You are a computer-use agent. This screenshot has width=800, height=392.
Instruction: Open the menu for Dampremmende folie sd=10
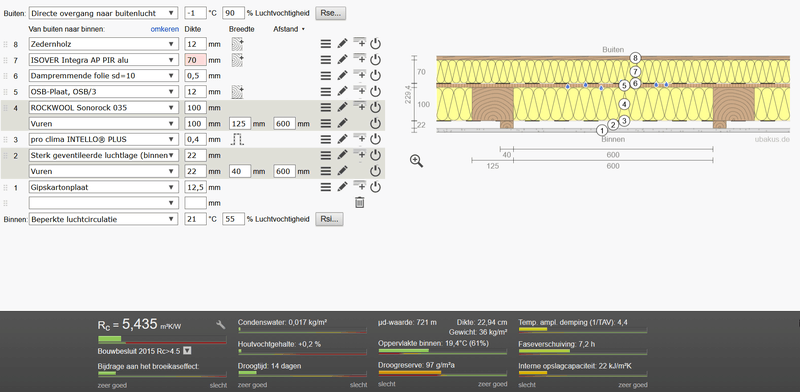[326, 76]
